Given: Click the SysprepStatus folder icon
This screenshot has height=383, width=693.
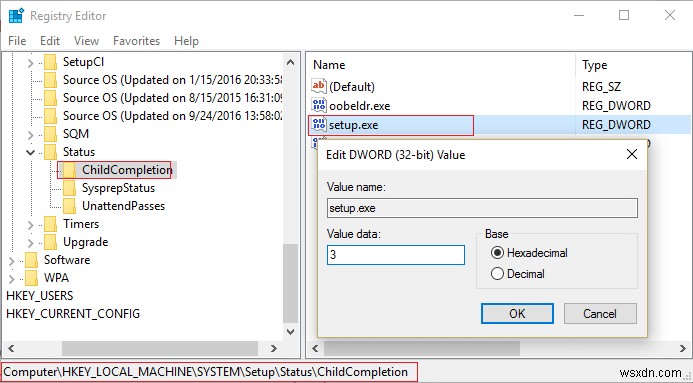Looking at the screenshot, I should click(x=69, y=188).
